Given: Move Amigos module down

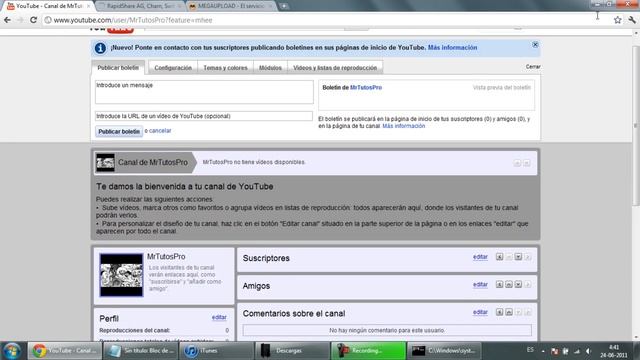Looking at the screenshot, I should pyautogui.click(x=518, y=284).
